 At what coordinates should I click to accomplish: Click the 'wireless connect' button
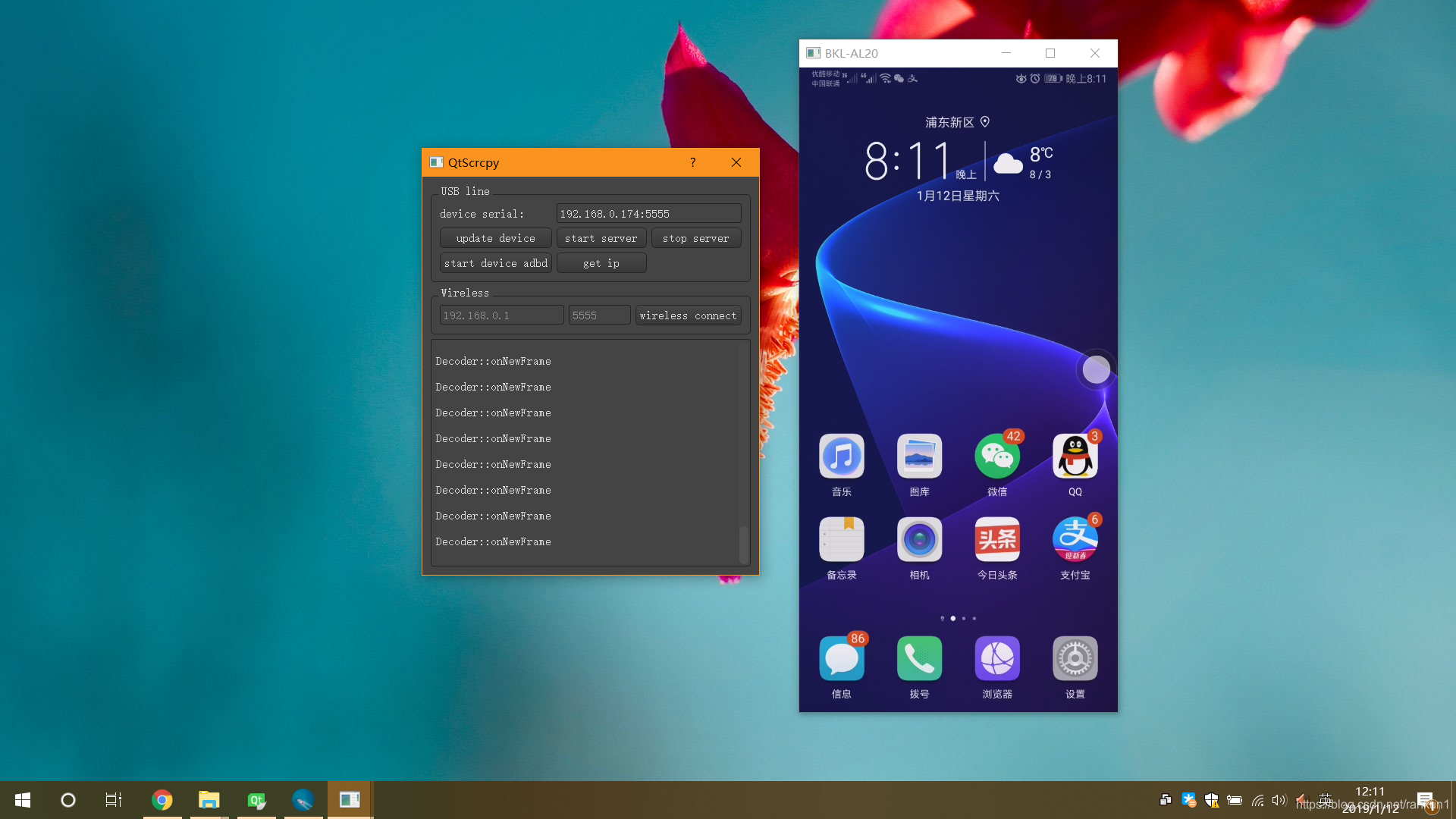(687, 315)
